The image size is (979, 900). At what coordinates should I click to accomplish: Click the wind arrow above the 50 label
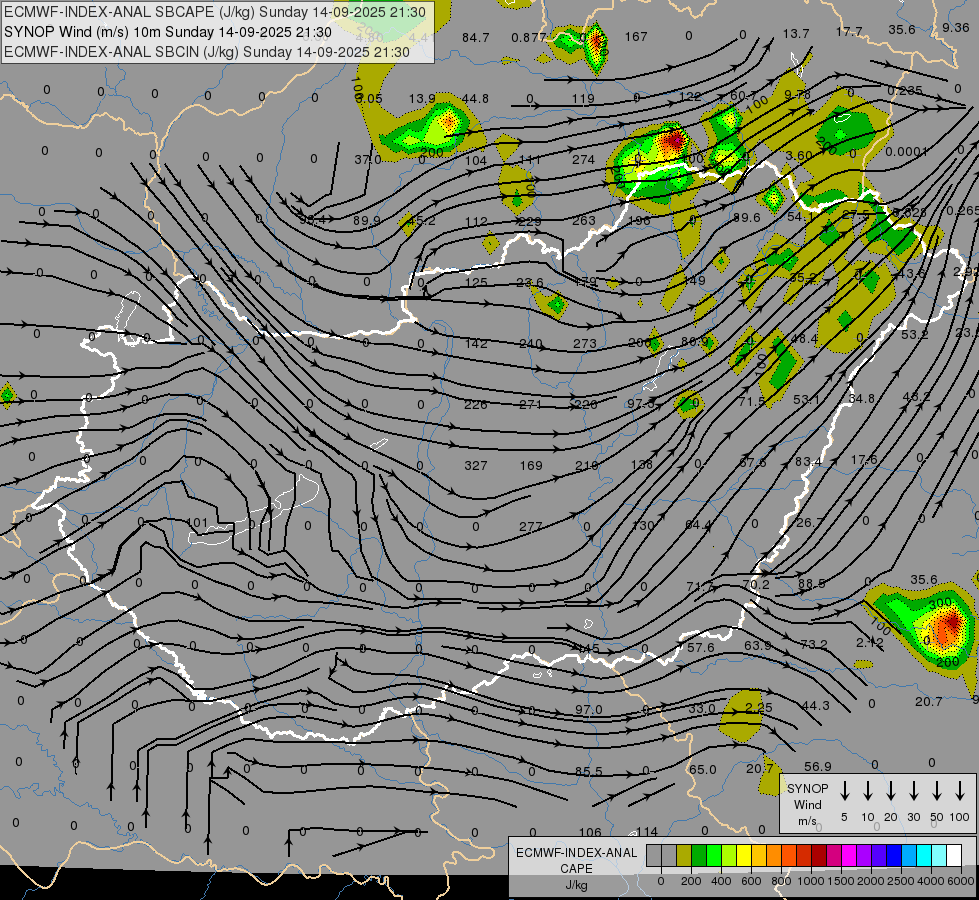point(937,791)
